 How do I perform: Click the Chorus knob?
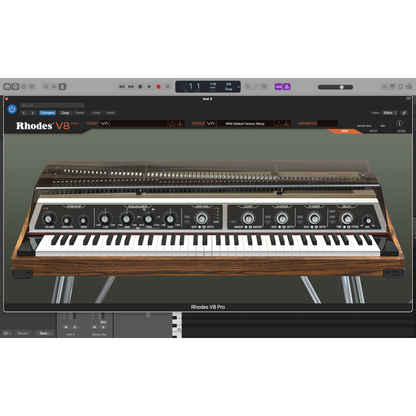pos(282,219)
